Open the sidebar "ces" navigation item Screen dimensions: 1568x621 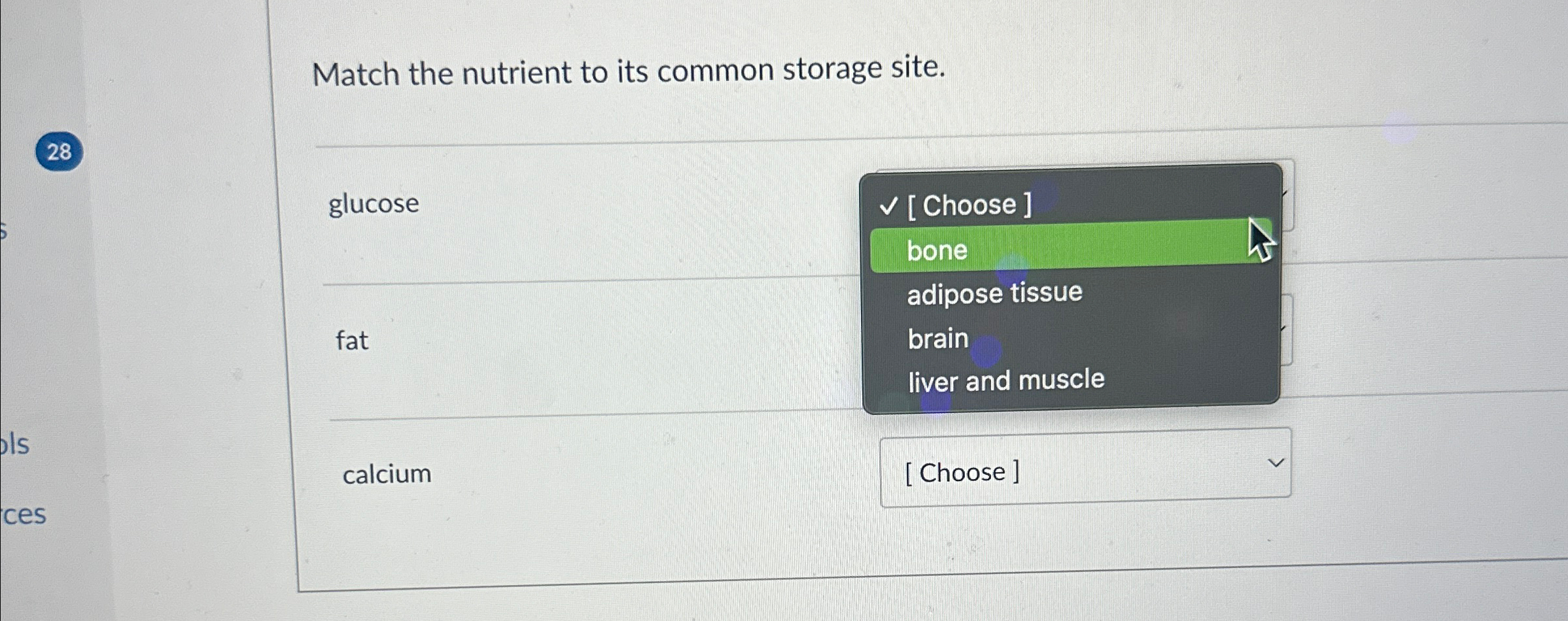pos(24,516)
